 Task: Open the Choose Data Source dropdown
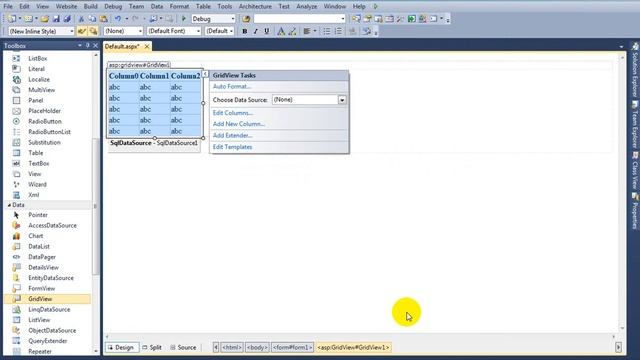click(342, 100)
